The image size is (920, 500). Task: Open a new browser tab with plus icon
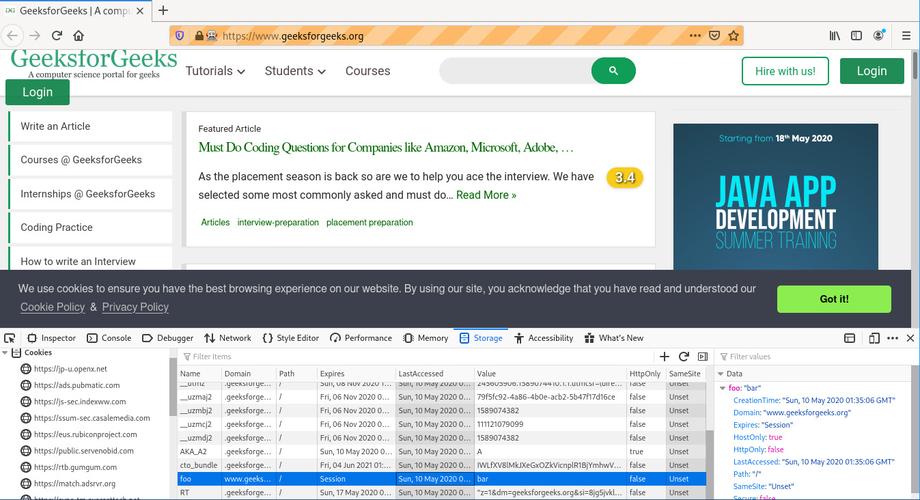coord(163,11)
